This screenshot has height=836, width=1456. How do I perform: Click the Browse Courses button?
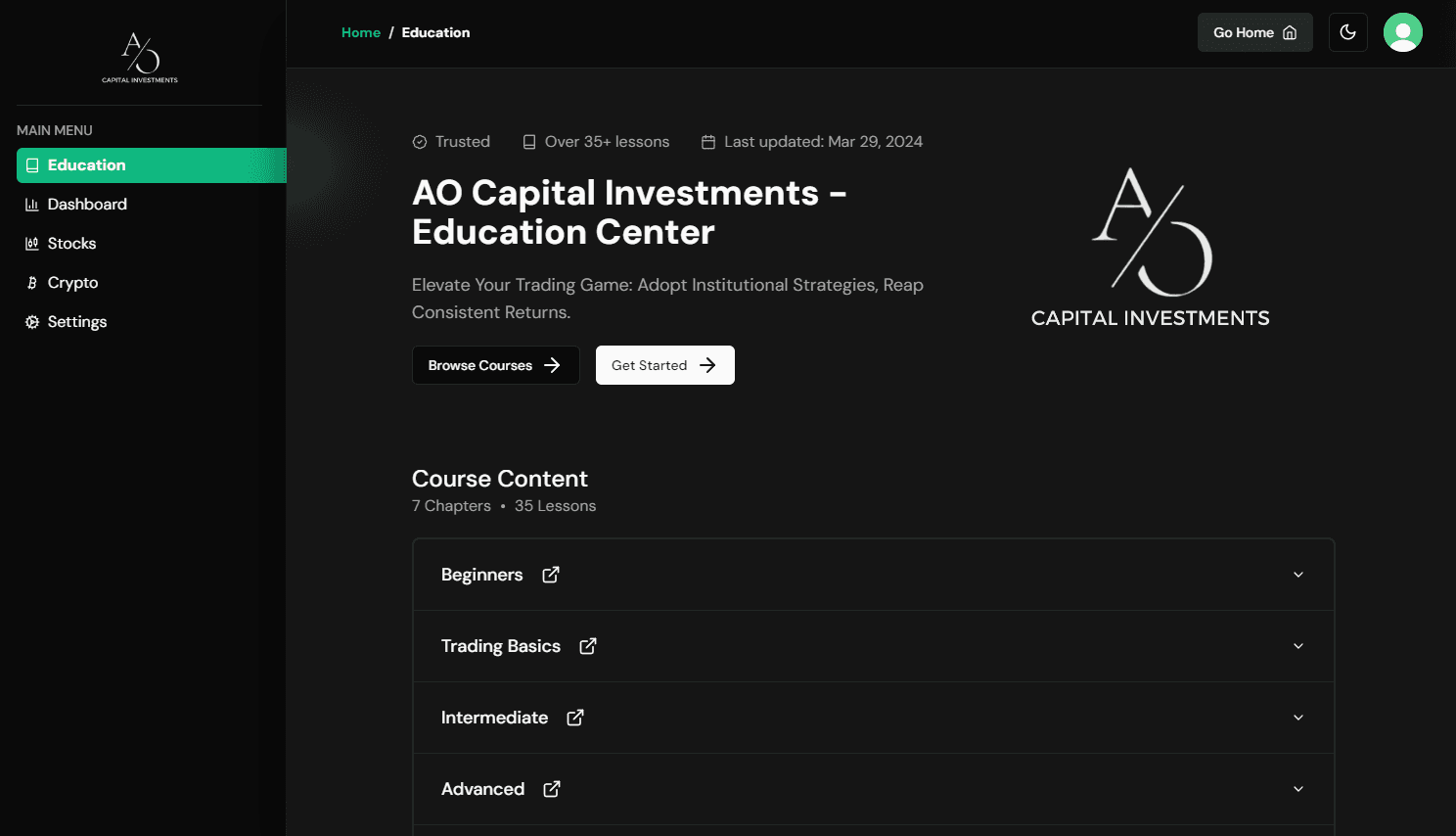pyautogui.click(x=495, y=365)
